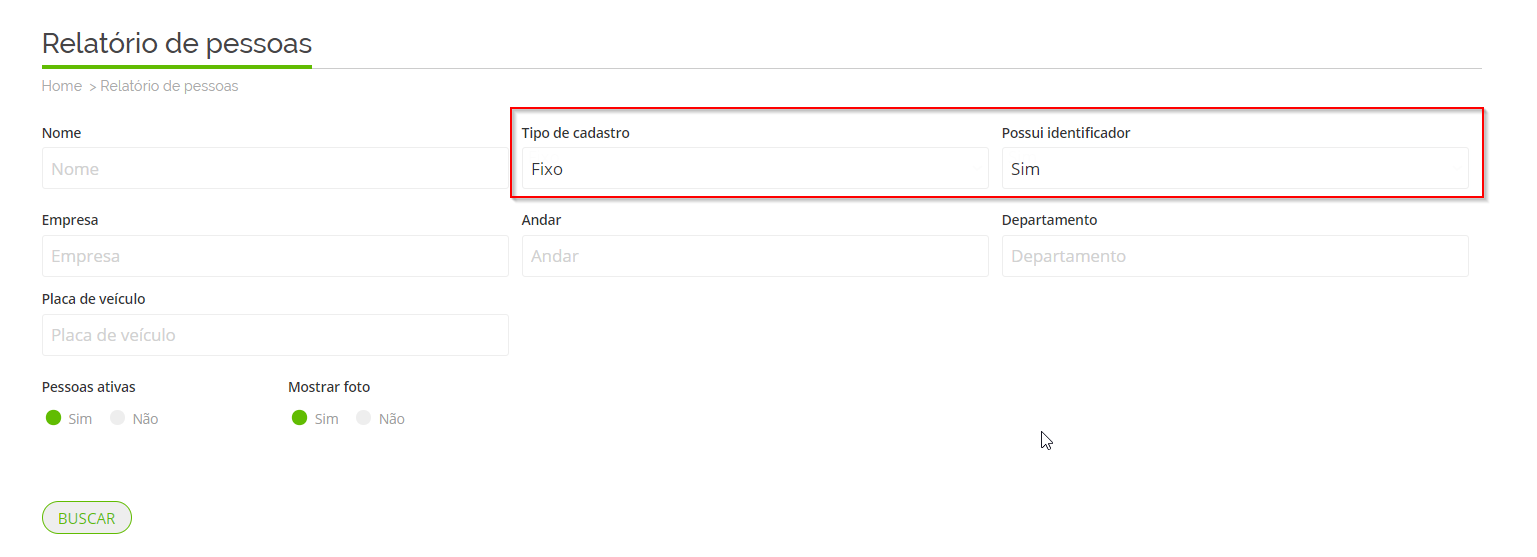Click Relatório de pessoas breadcrumb item
The height and width of the screenshot is (557, 1537).
click(x=169, y=86)
